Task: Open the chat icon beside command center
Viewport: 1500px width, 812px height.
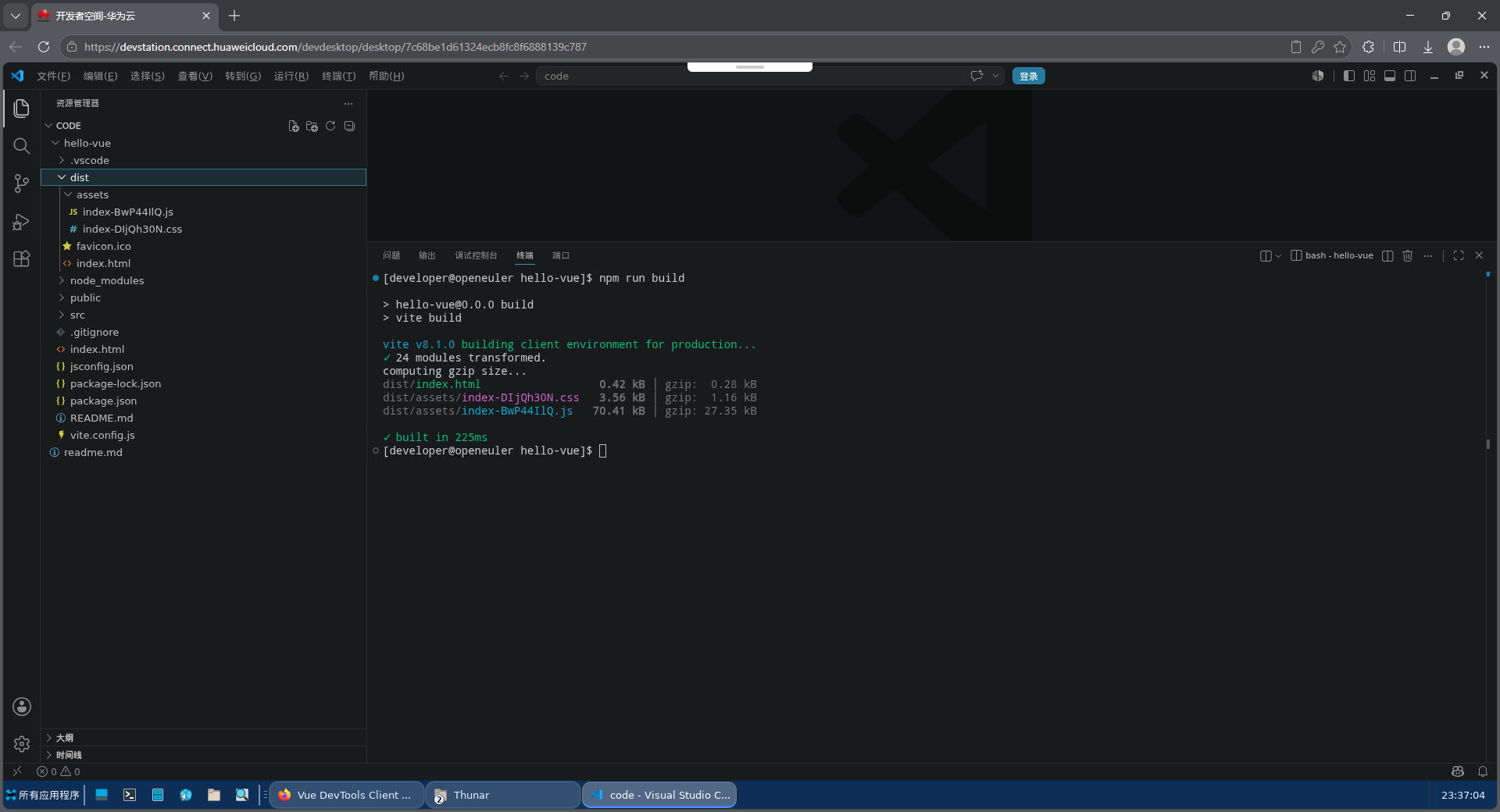Action: [x=977, y=76]
